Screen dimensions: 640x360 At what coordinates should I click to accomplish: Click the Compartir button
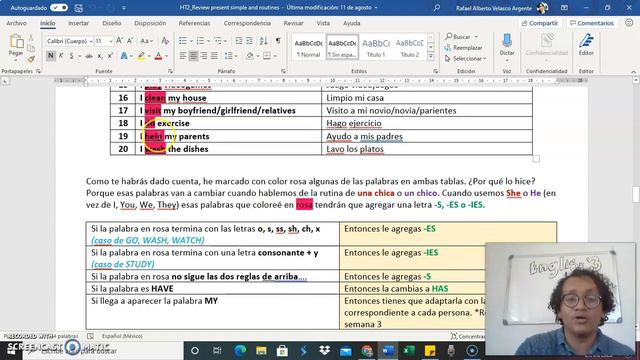click(540, 23)
